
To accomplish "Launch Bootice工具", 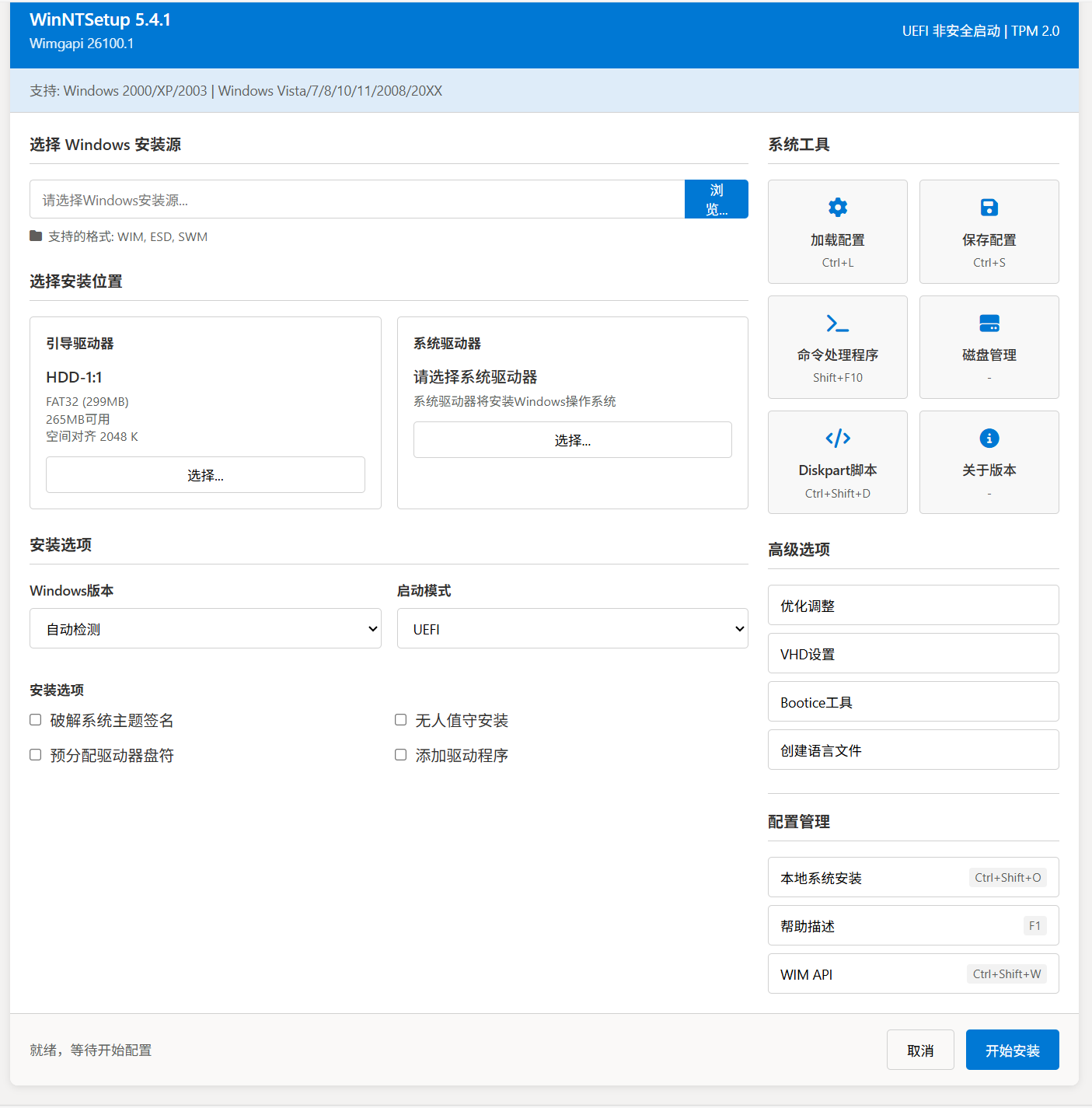I will (913, 701).
